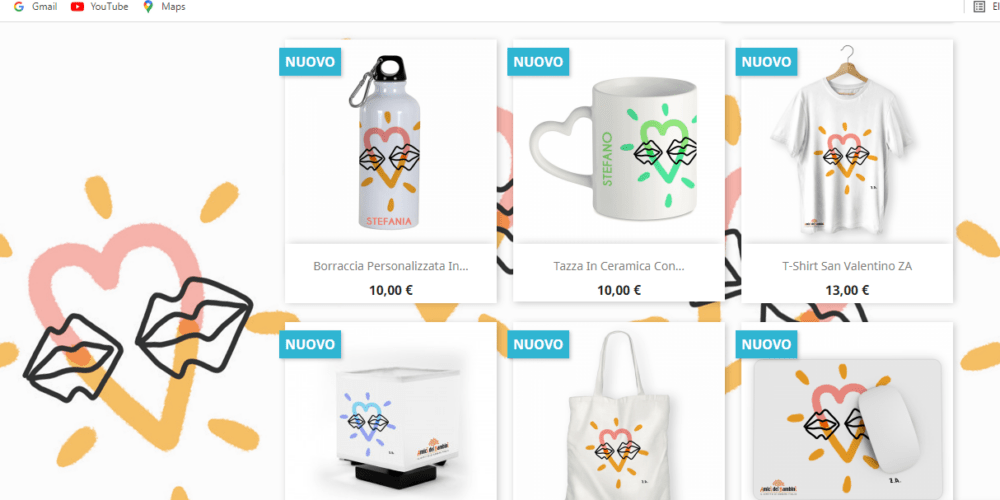View the white T-shirt product image
The height and width of the screenshot is (500, 1000).
847,142
